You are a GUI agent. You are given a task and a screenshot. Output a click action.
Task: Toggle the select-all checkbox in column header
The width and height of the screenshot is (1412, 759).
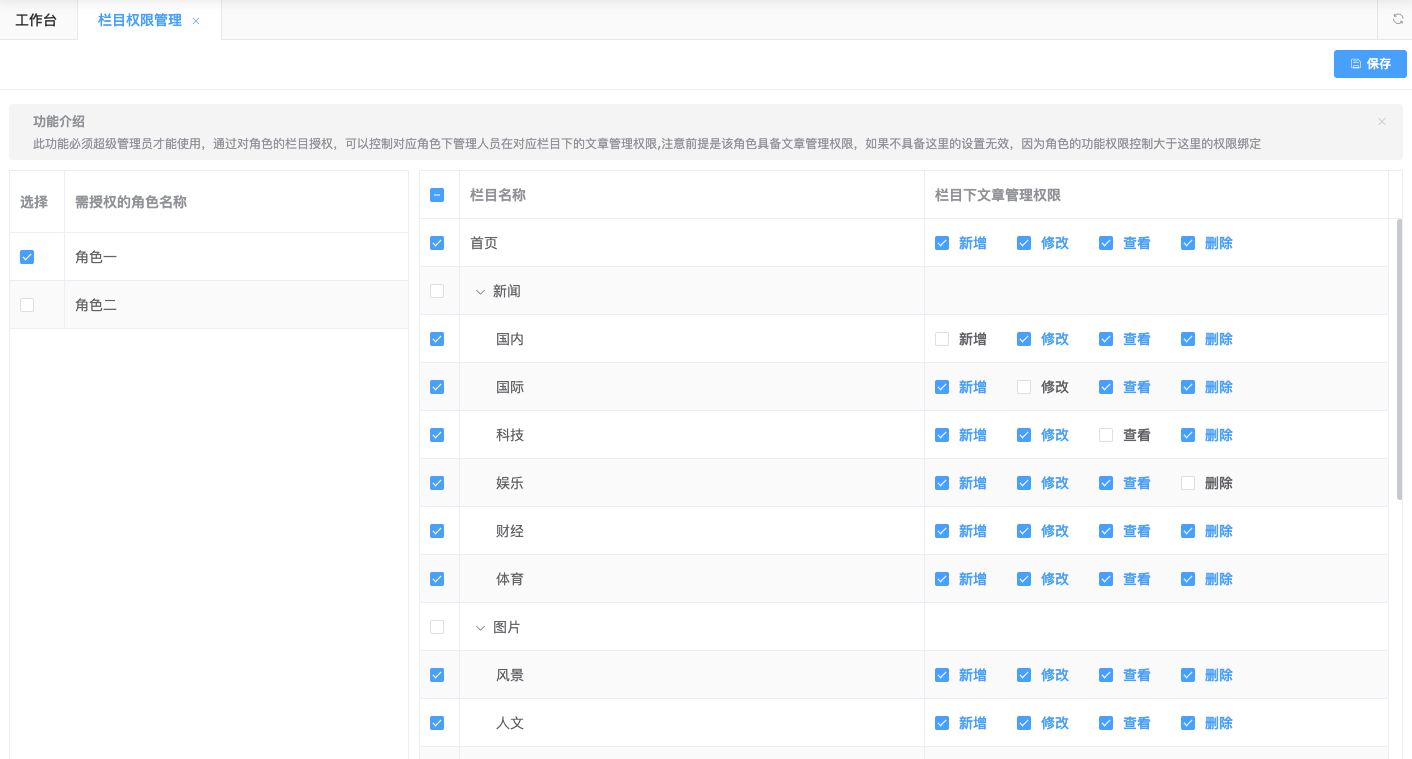point(437,195)
